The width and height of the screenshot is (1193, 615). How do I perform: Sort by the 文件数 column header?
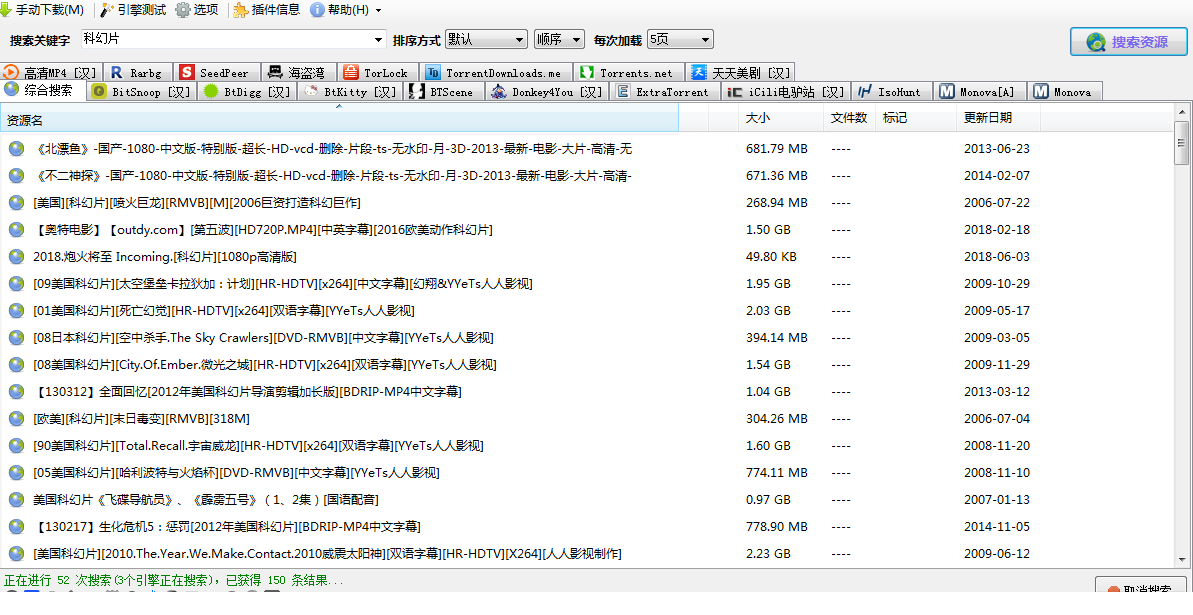point(849,119)
